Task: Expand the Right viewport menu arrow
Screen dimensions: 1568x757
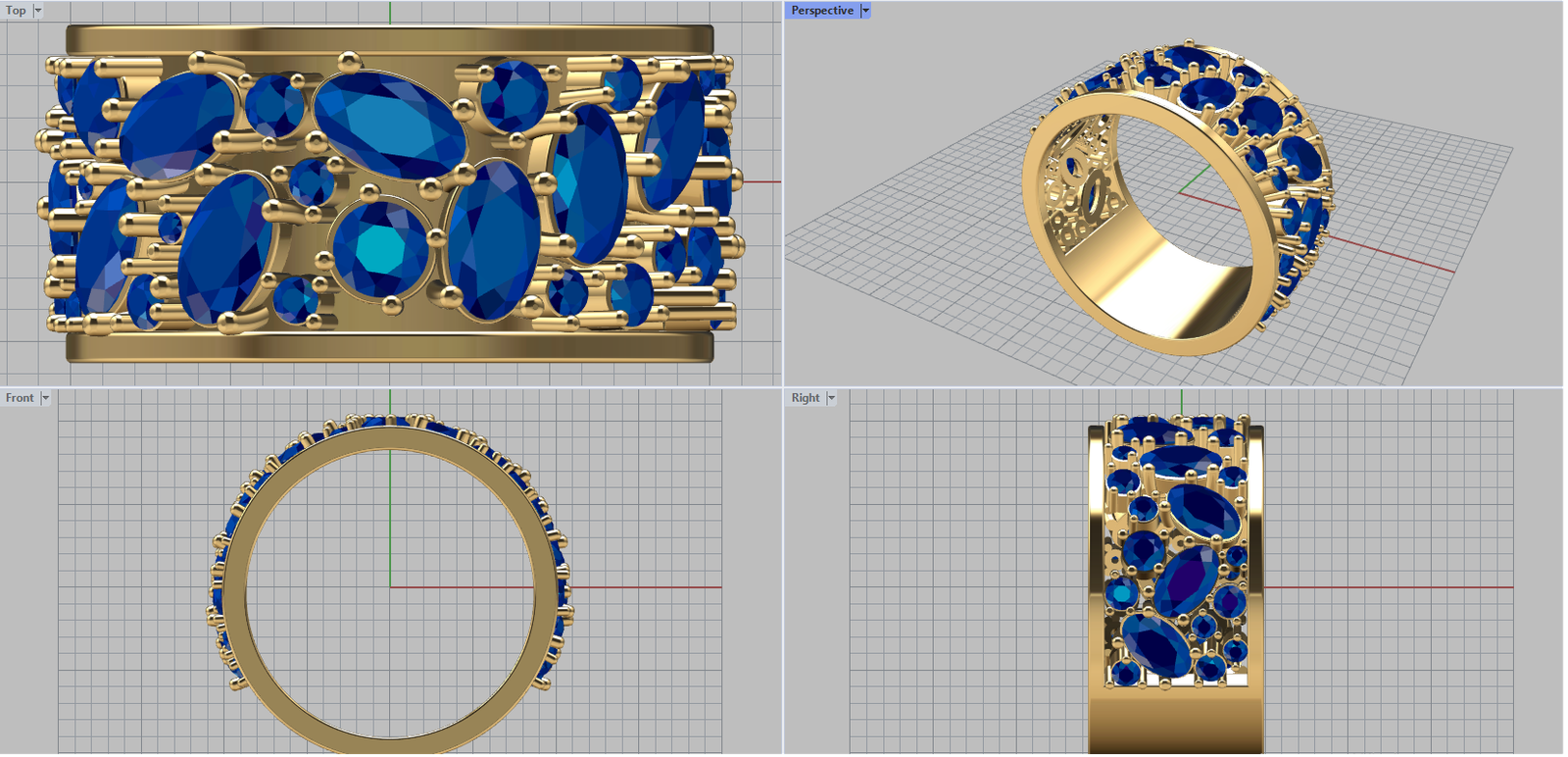Action: point(831,398)
